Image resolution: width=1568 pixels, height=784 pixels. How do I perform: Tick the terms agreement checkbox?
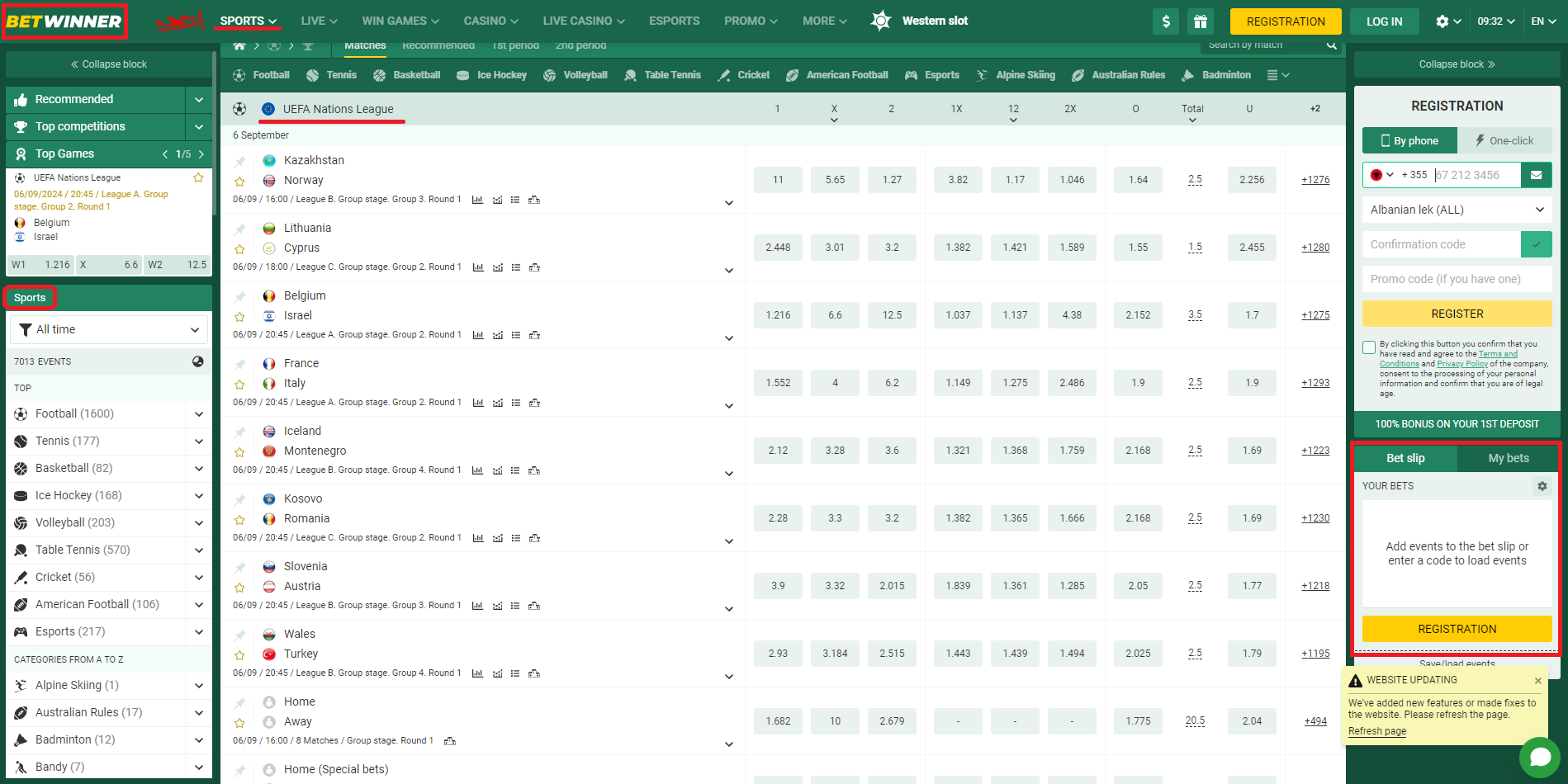tap(1369, 347)
